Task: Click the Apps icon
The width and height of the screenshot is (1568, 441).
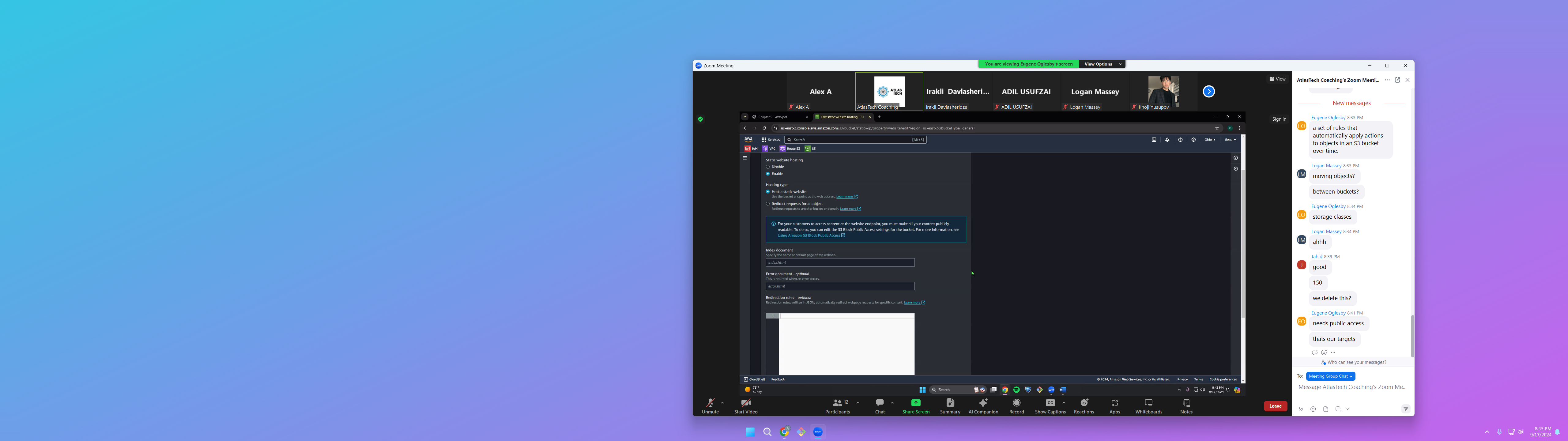Action: (1114, 403)
